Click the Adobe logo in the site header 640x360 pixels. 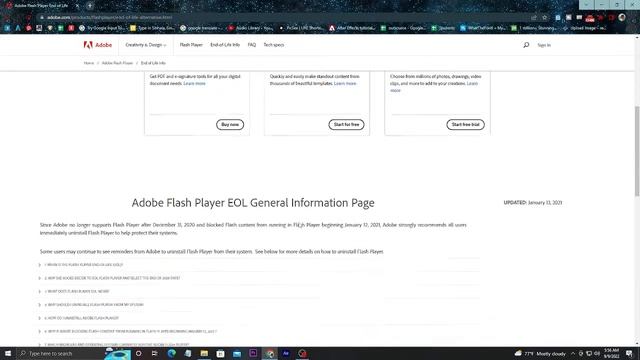point(98,45)
